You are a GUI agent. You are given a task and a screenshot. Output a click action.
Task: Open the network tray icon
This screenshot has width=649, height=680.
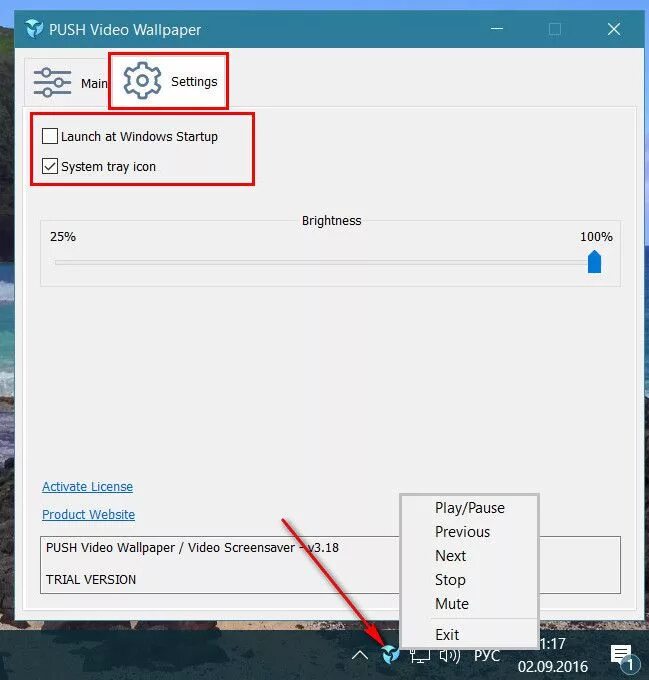420,656
